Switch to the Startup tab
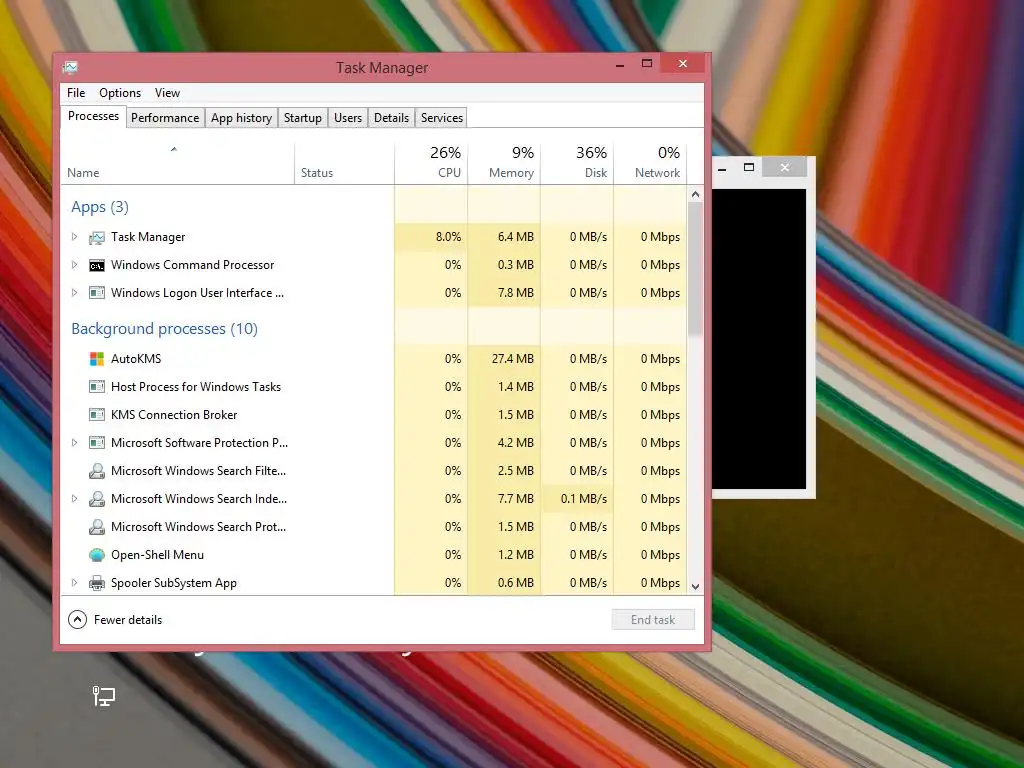This screenshot has height=768, width=1024. 302,118
